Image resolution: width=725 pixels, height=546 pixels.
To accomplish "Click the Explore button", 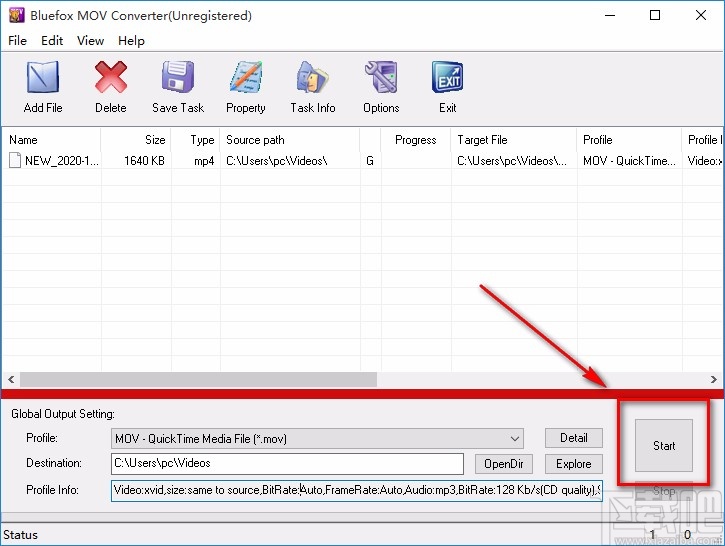I will pyautogui.click(x=574, y=464).
